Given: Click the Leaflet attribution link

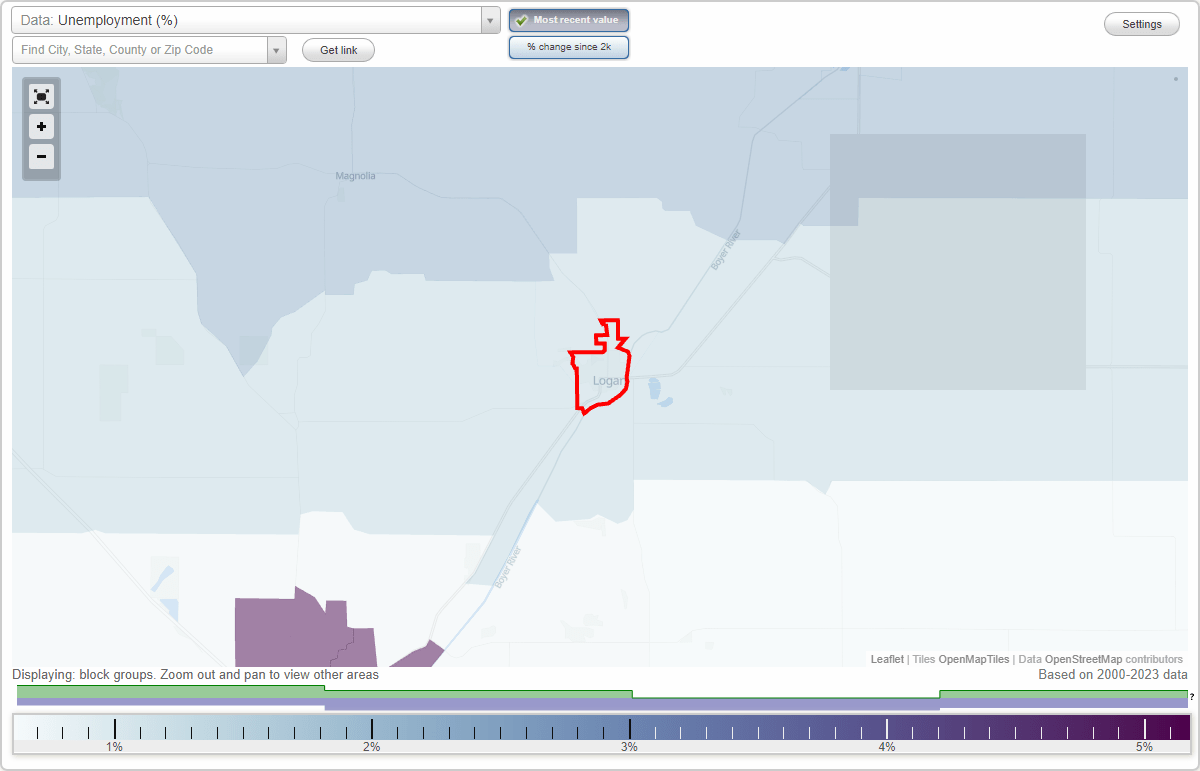Looking at the screenshot, I should [x=886, y=659].
